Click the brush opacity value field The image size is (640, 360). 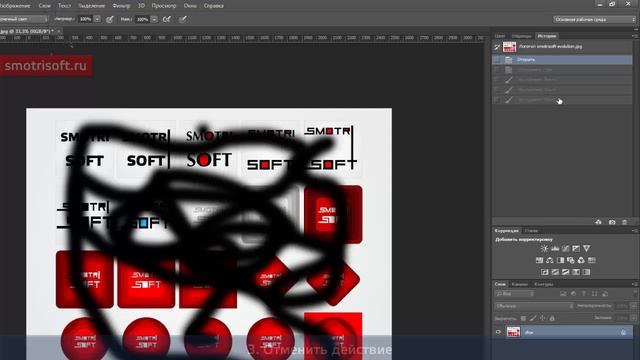[x=85, y=19]
